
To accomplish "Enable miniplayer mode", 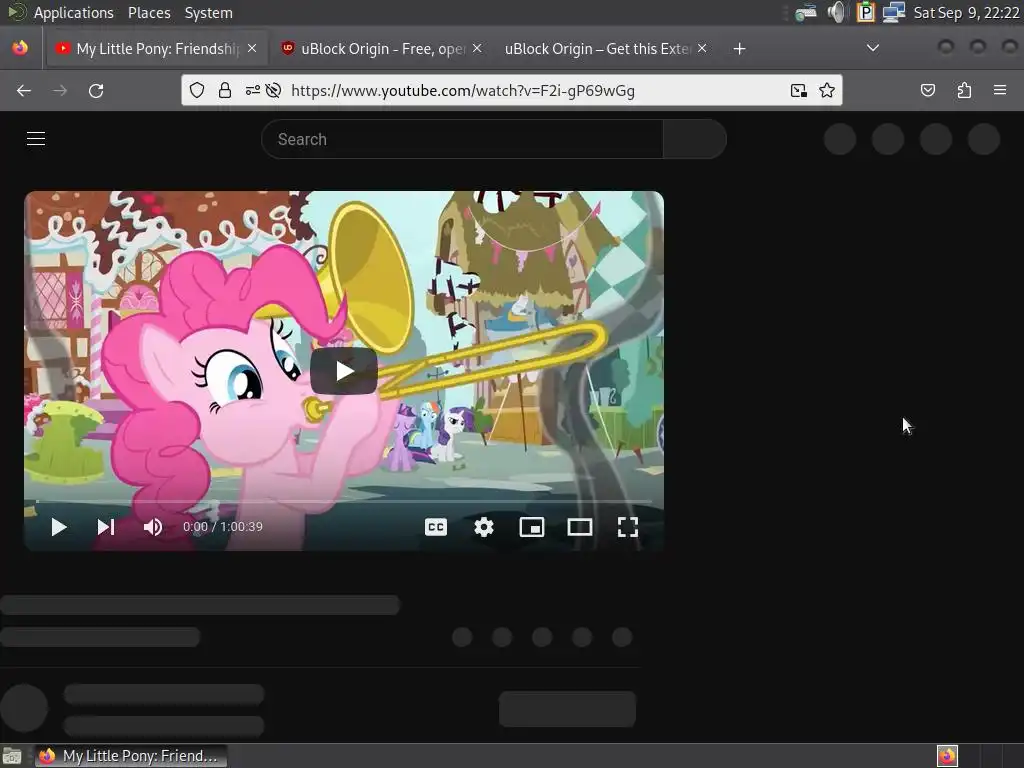I will pos(532,527).
